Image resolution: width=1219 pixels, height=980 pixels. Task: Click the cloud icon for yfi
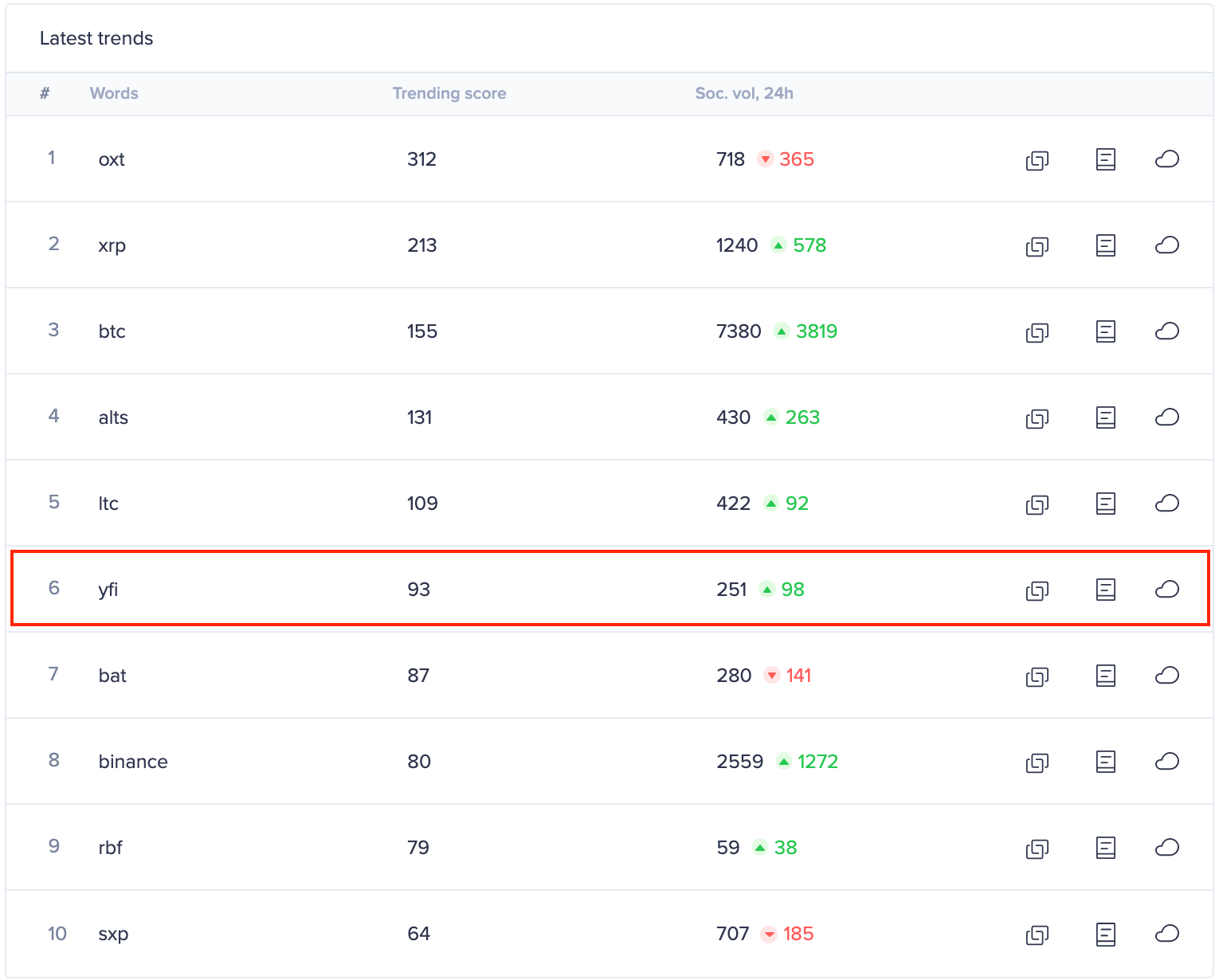[x=1166, y=589]
